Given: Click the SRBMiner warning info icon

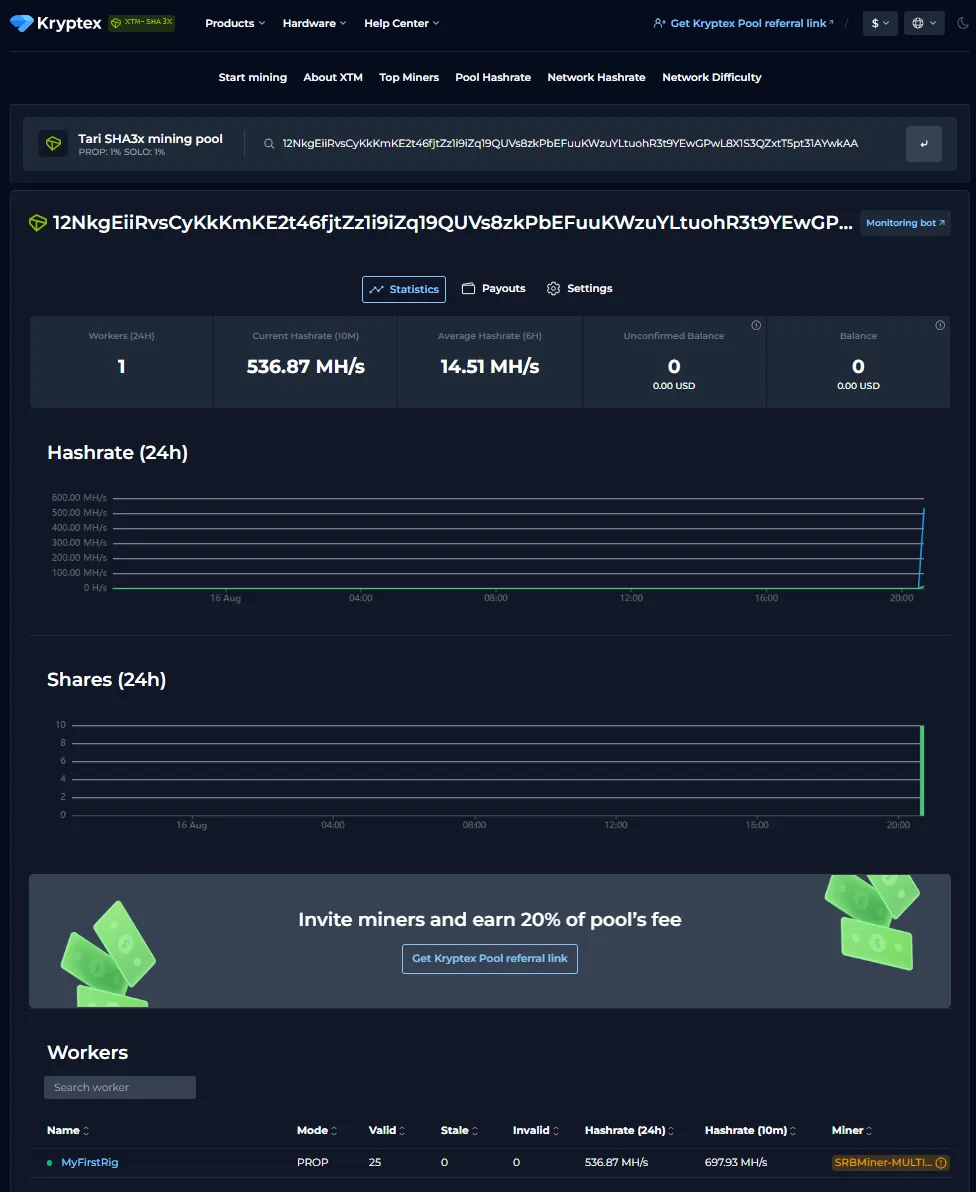Looking at the screenshot, I should (941, 1163).
